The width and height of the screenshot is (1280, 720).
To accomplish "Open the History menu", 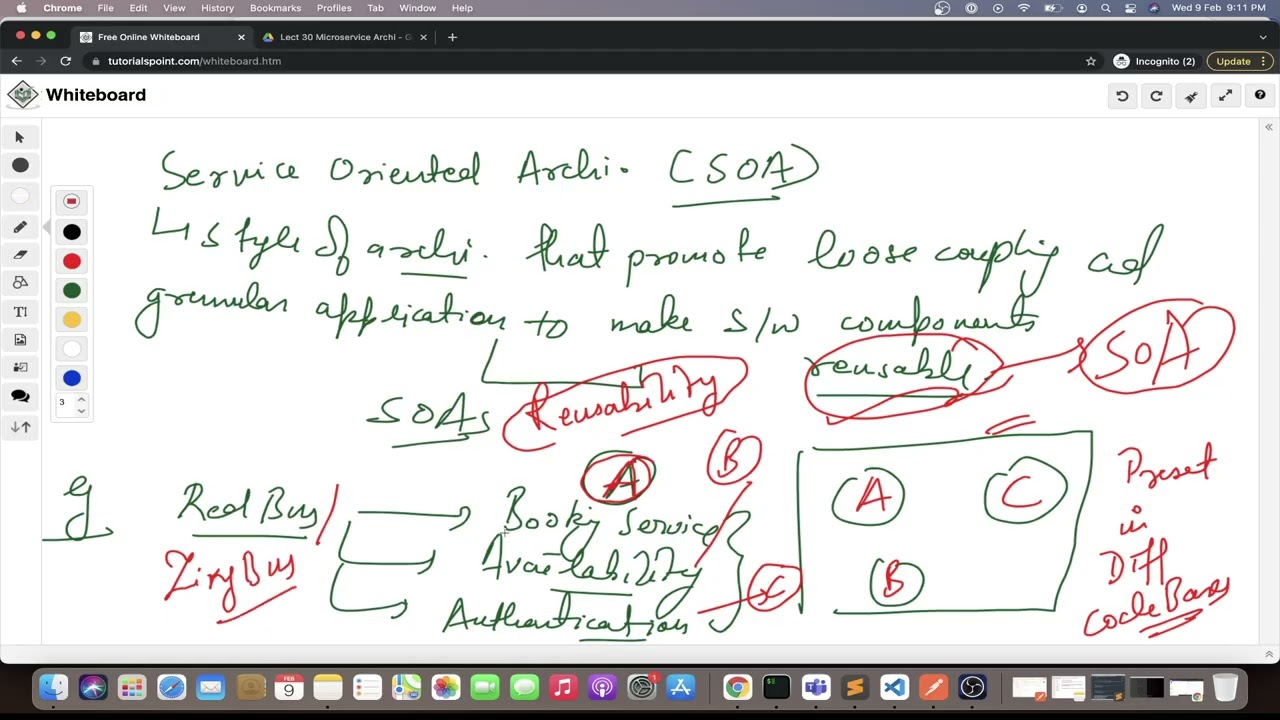I will click(217, 8).
